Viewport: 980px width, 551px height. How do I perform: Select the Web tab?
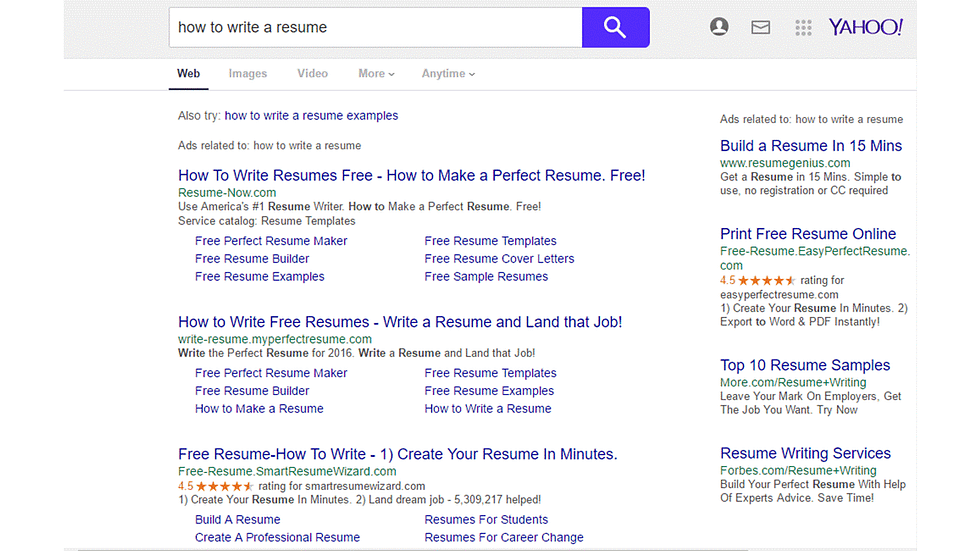click(188, 74)
